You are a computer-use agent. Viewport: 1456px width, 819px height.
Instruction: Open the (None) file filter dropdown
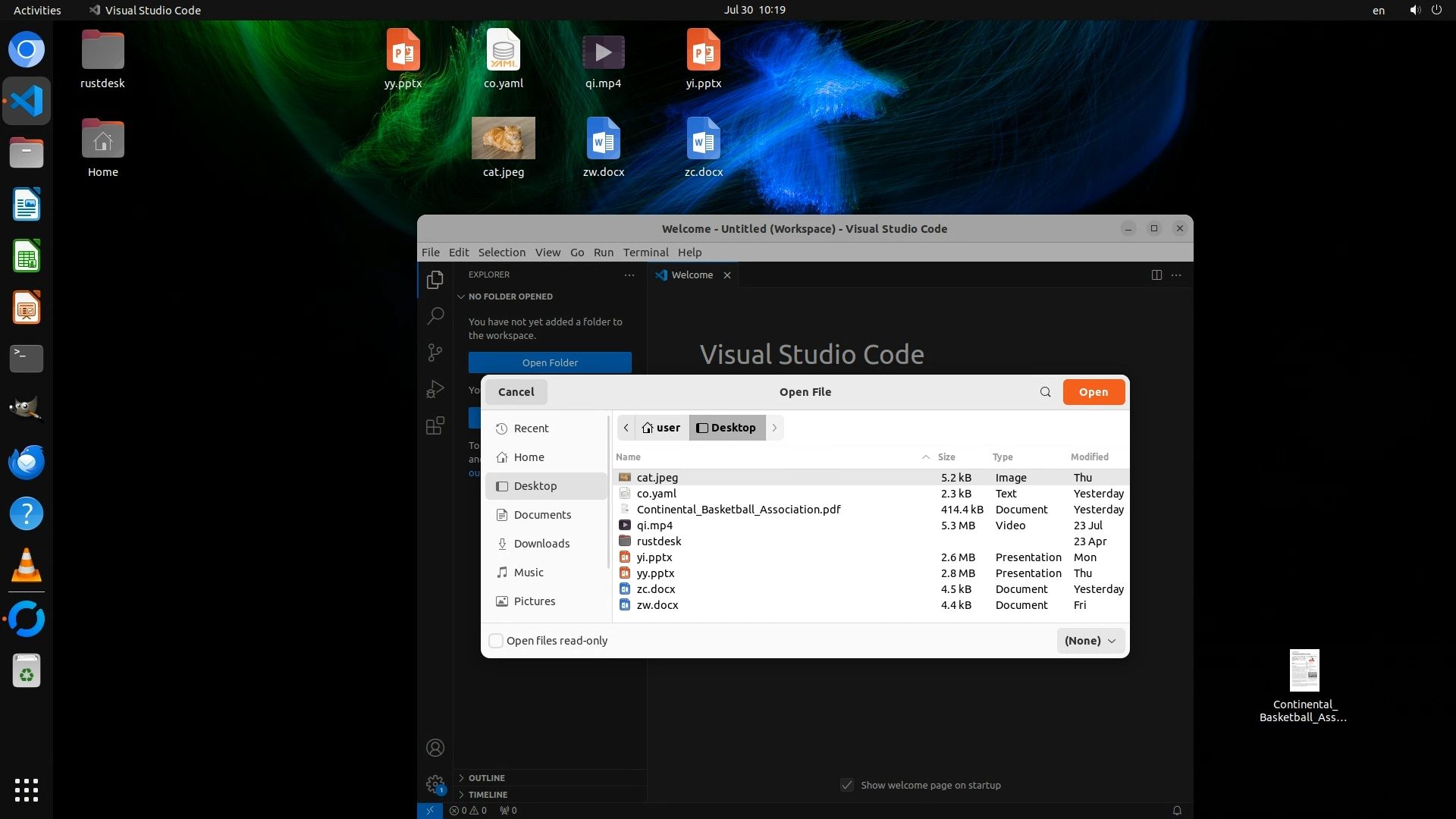tap(1090, 641)
